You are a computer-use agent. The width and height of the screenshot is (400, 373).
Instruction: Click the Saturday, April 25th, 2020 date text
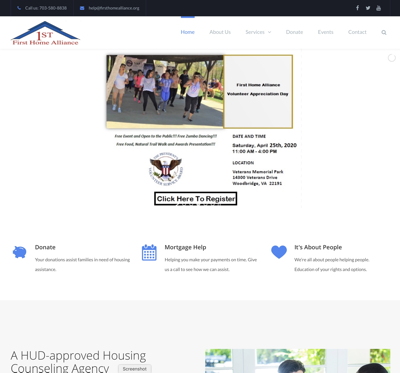[264, 145]
